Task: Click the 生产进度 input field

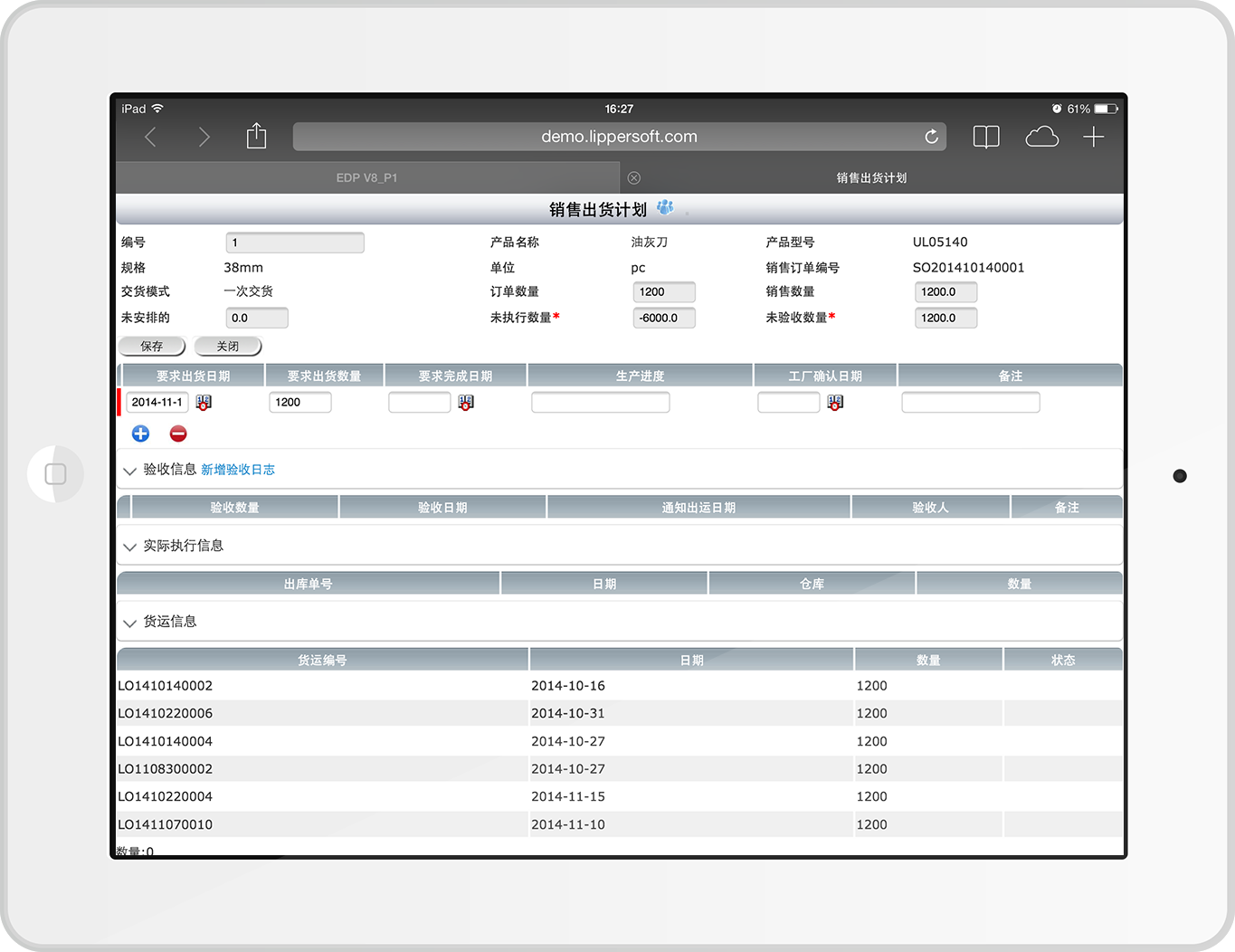Action: [x=600, y=403]
